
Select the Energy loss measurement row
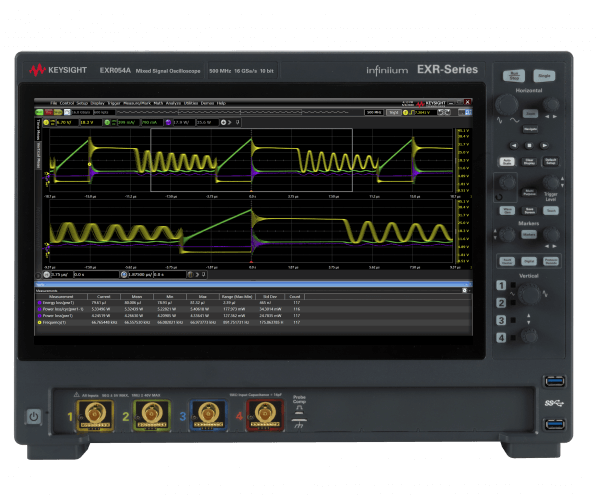(253, 303)
